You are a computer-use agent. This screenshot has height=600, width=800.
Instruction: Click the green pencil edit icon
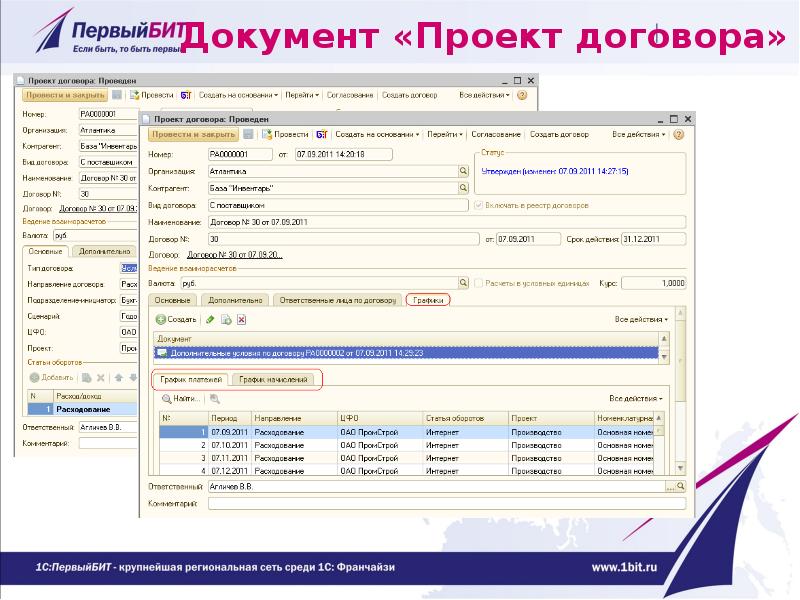pyautogui.click(x=210, y=320)
